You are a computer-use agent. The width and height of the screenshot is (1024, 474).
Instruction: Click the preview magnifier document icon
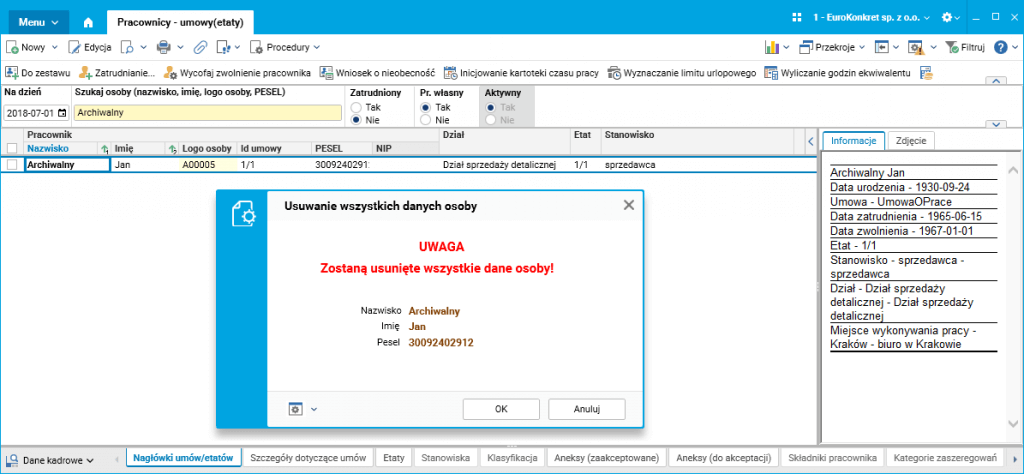point(128,47)
